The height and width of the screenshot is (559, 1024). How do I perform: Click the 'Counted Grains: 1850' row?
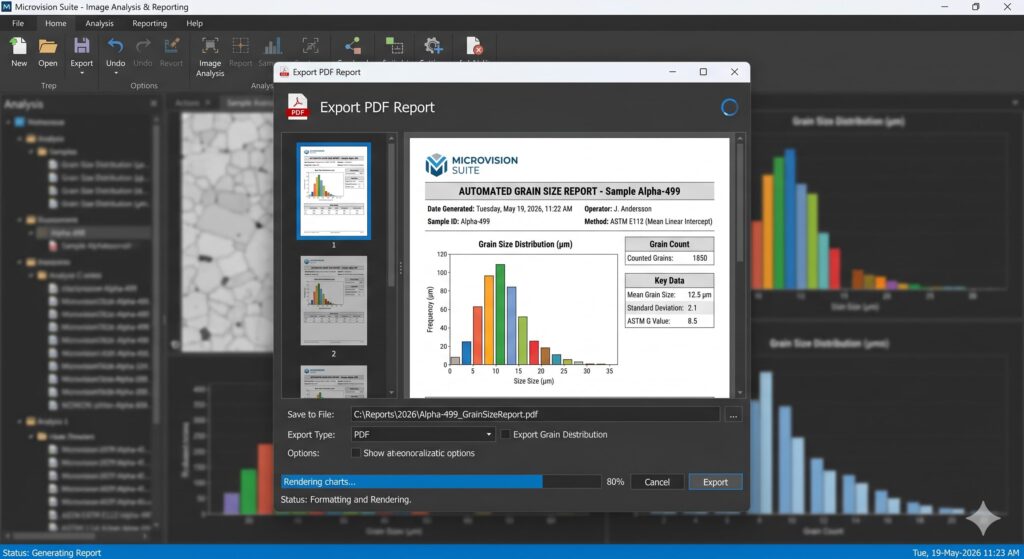[x=669, y=258]
